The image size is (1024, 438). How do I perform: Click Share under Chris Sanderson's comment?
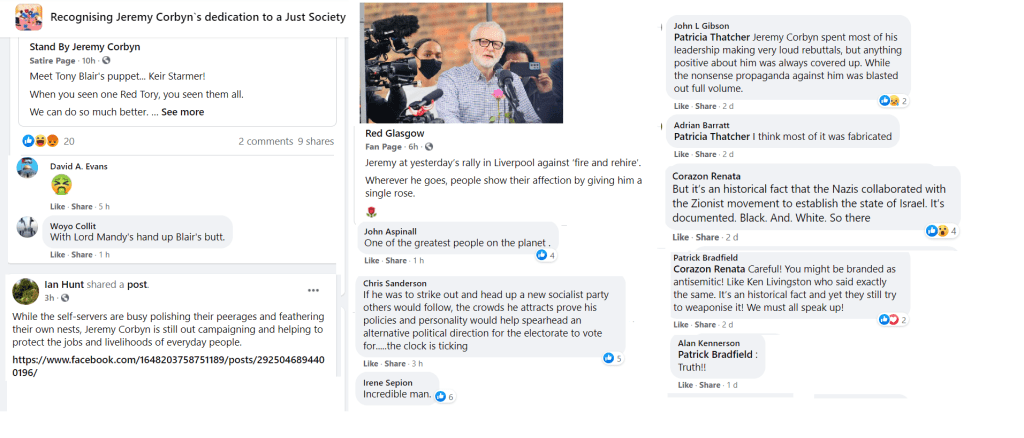pyautogui.click(x=398, y=363)
